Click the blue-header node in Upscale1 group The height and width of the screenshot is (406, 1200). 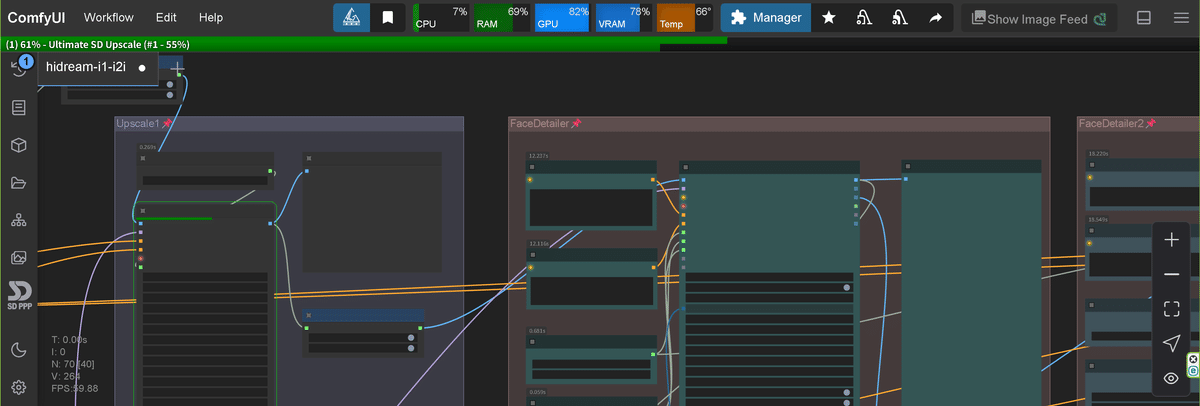click(364, 333)
